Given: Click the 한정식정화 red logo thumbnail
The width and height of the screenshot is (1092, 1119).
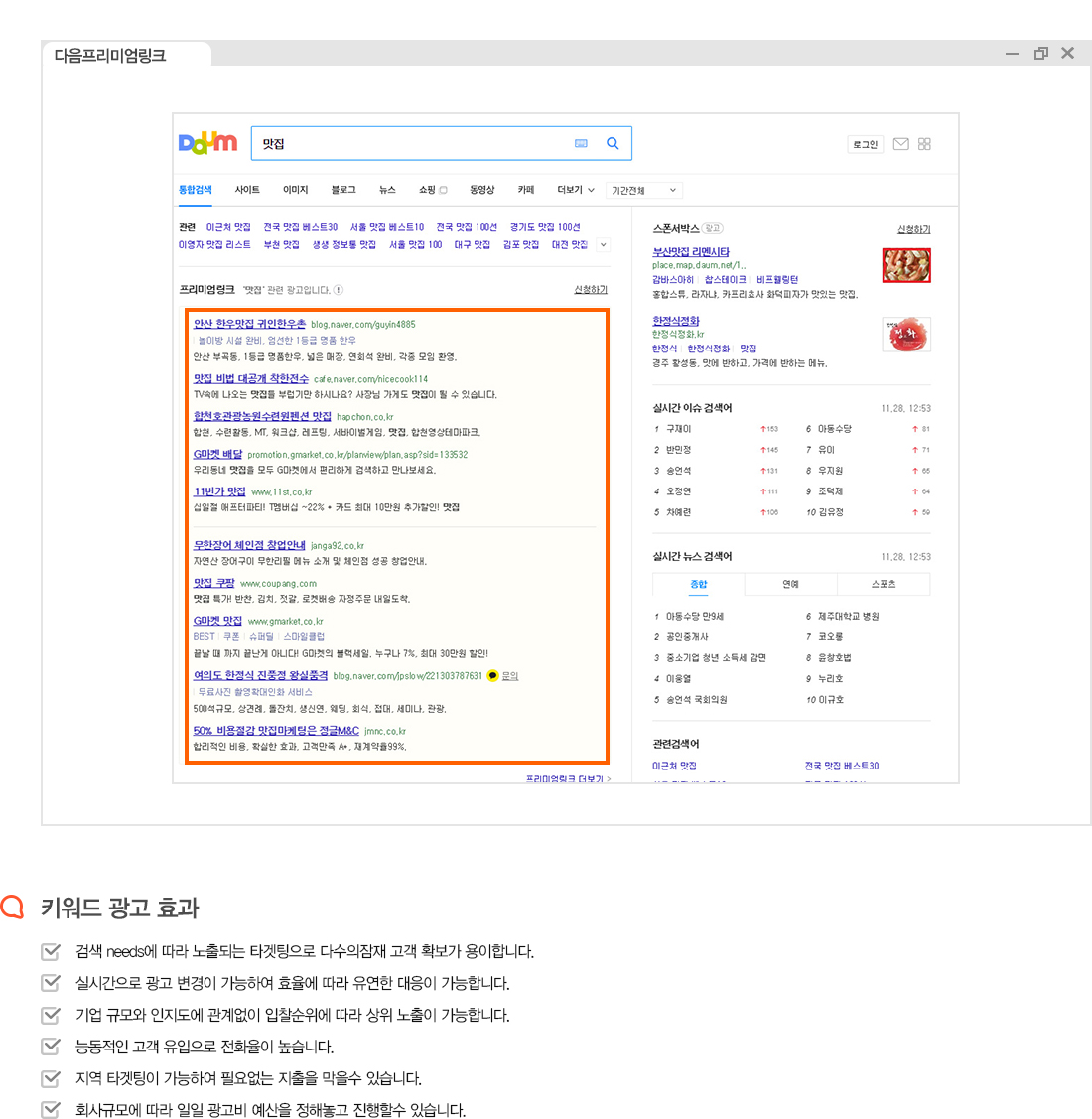Looking at the screenshot, I should pos(906,335).
